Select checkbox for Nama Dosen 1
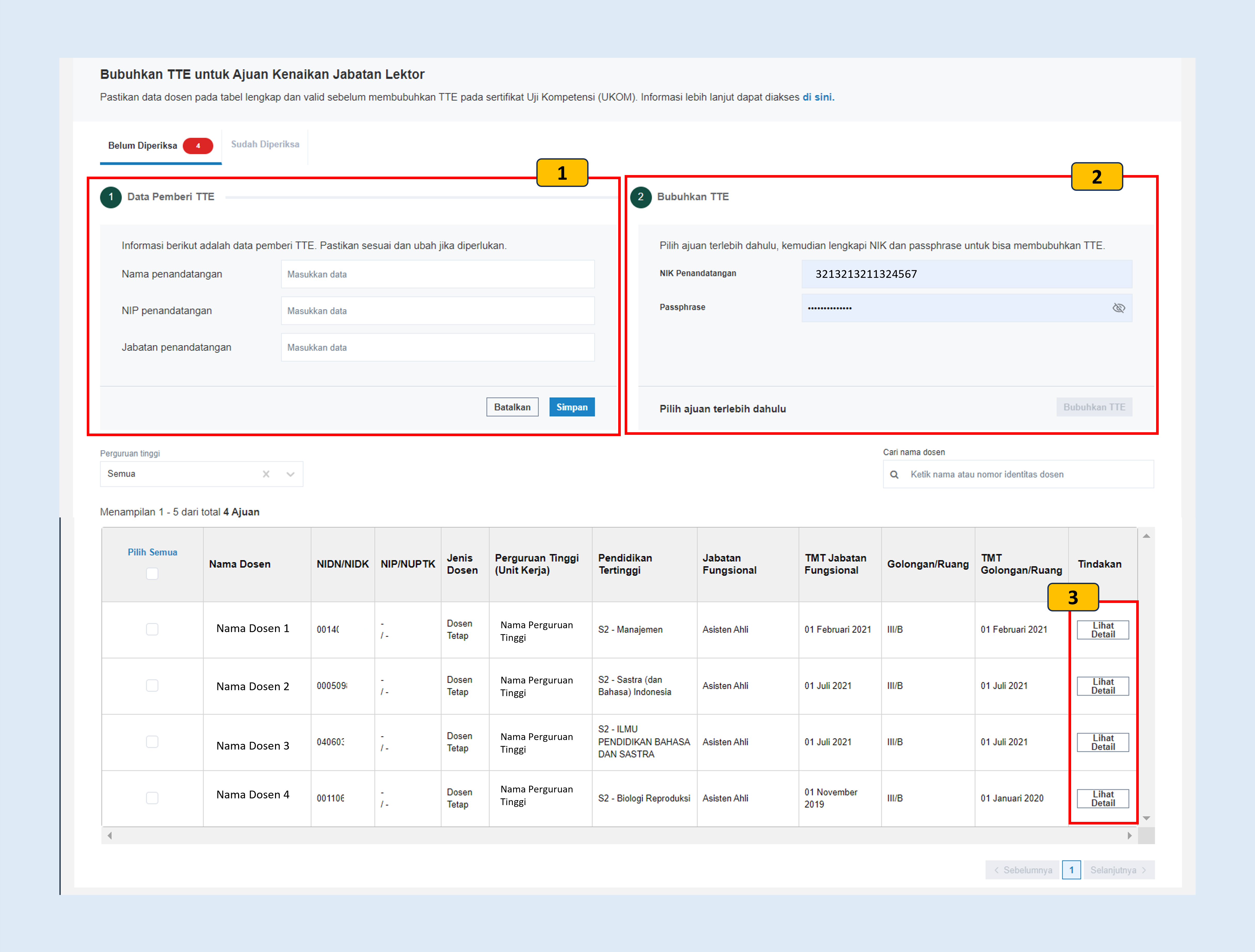1255x952 pixels. pos(152,629)
